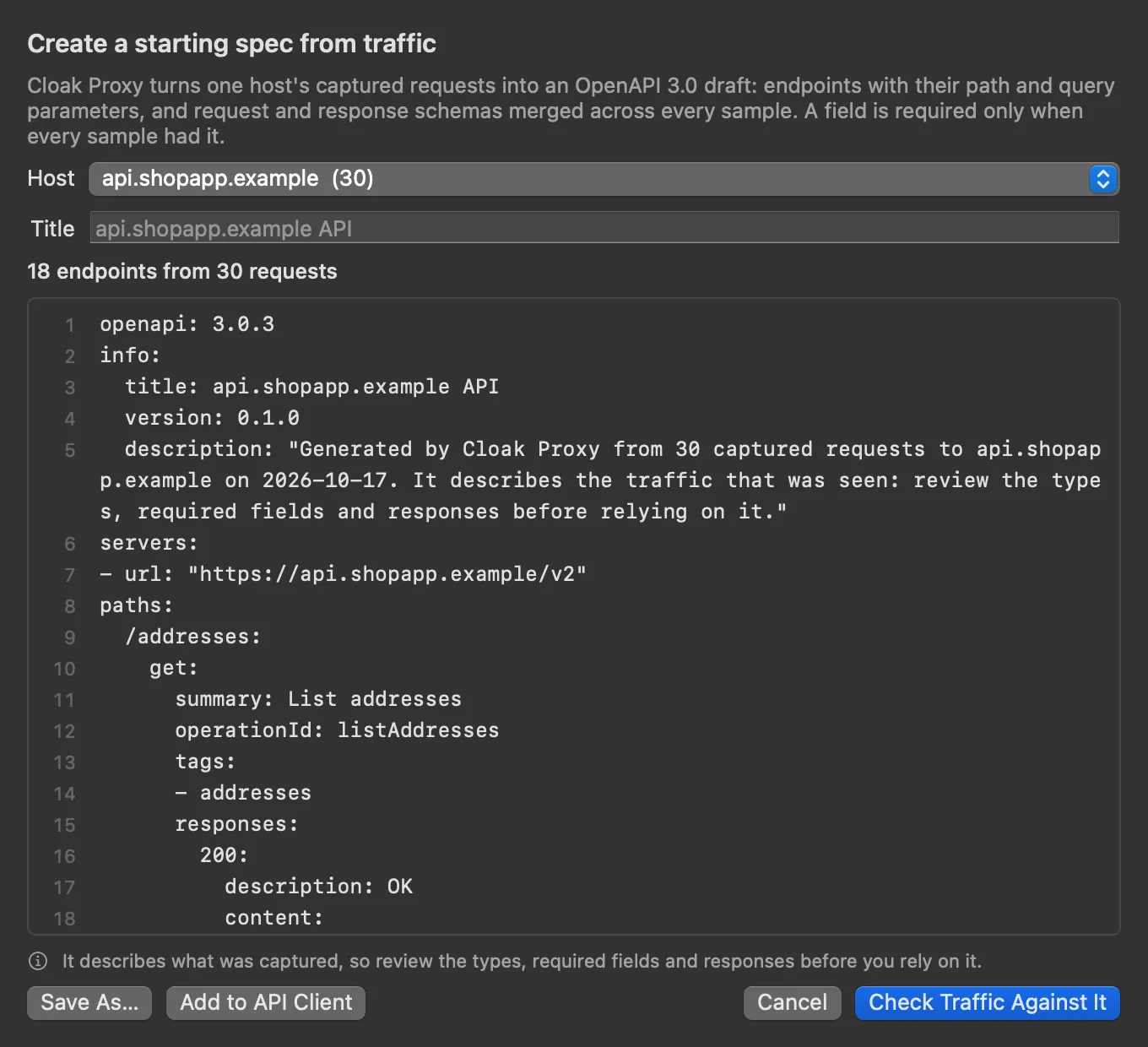Click Add to API Client button
Screen dimensions: 1148x1047
tap(266, 1002)
